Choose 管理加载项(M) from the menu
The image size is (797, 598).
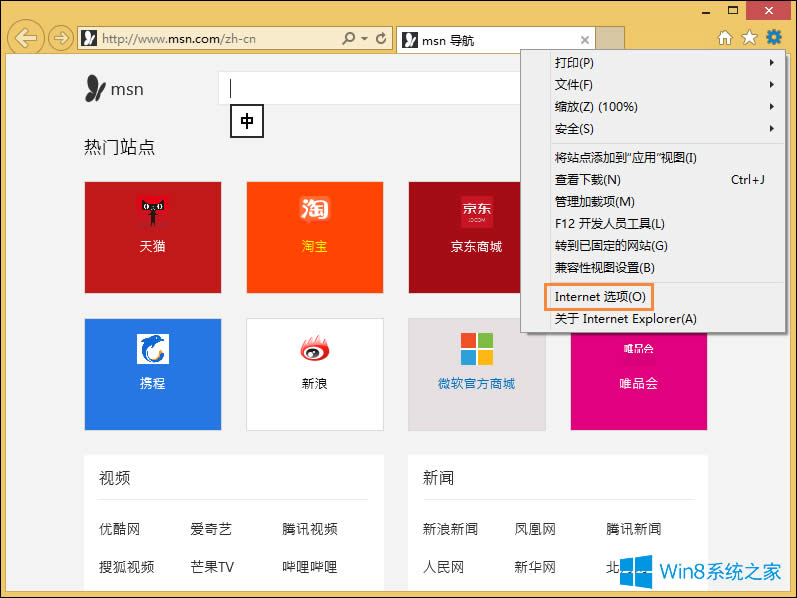pyautogui.click(x=594, y=202)
